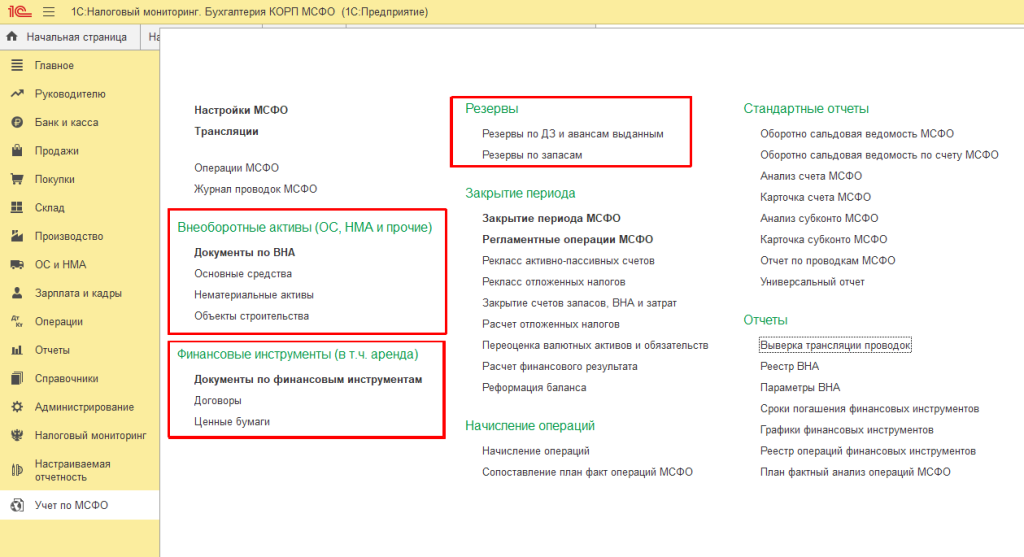This screenshot has height=557, width=1024.
Task: Click the truck icon for ОС и НМА
Action: coord(16,265)
